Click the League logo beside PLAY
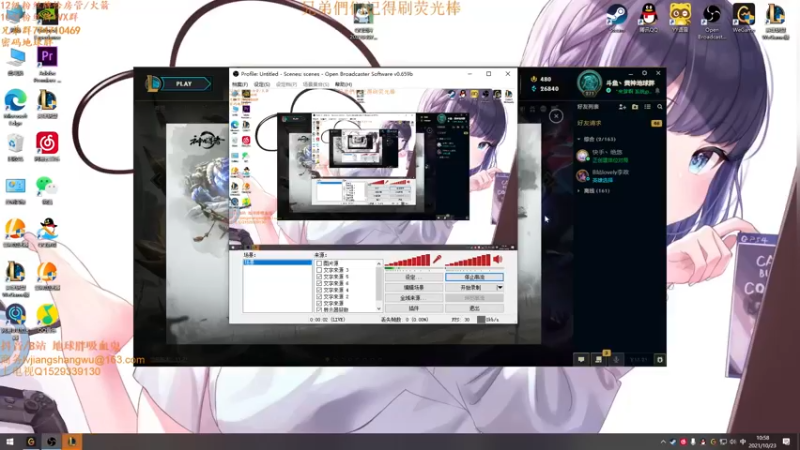800x450 pixels. [153, 84]
